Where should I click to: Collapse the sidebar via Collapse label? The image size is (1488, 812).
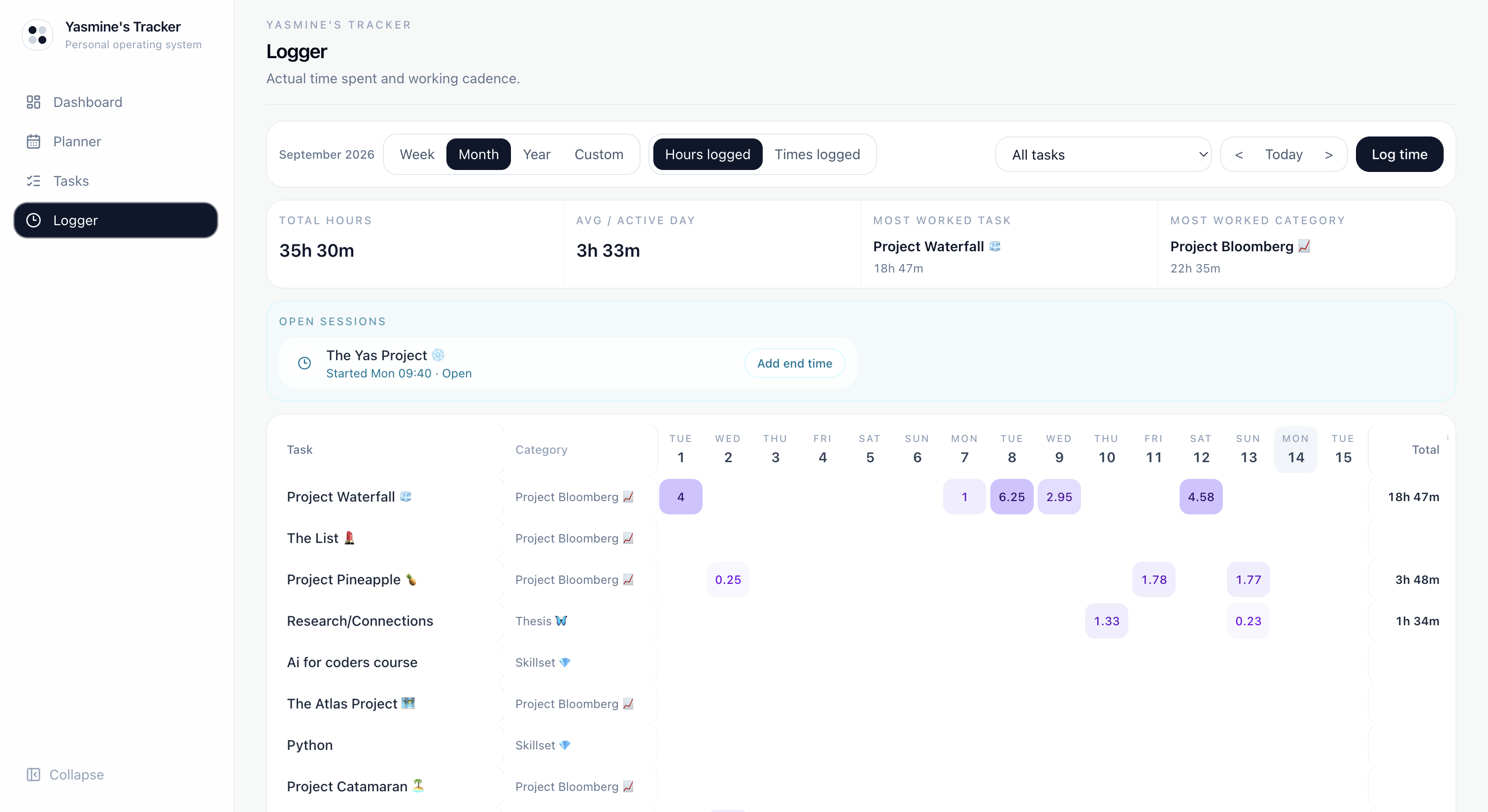point(76,775)
